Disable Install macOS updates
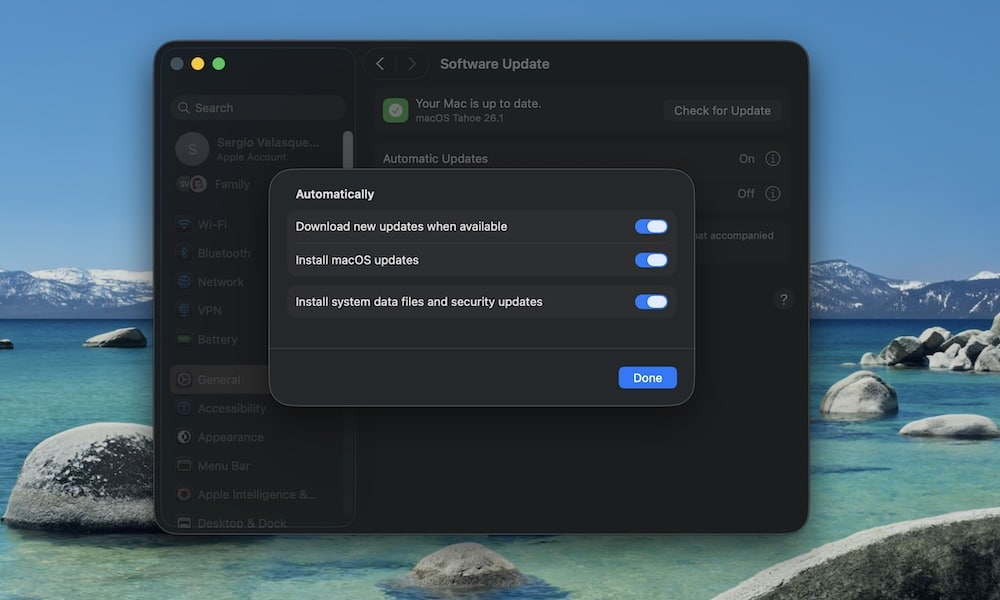Screen dimensions: 1000x600 651,260
